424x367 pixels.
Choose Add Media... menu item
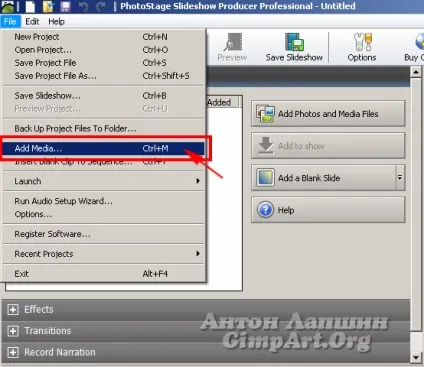point(103,149)
